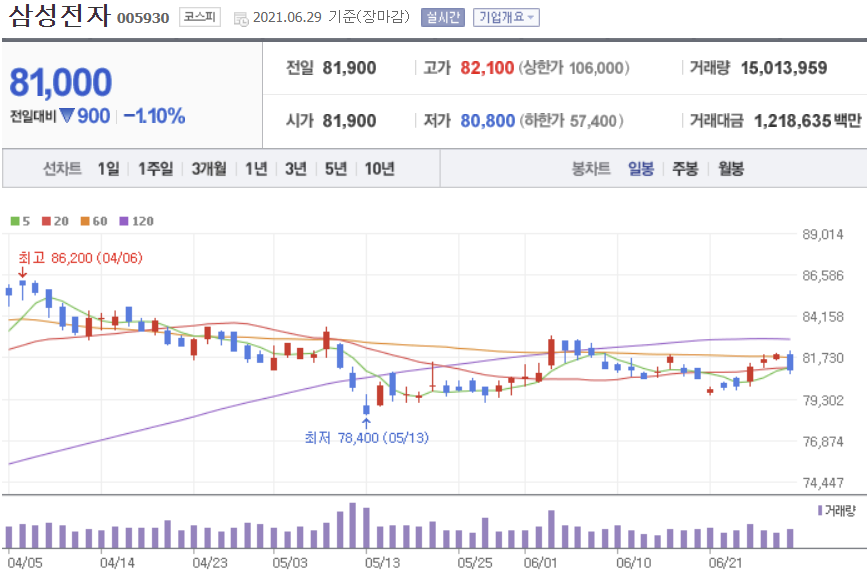Click the 거래량 value 15,013,959
This screenshot has height=577, width=867.
(x=784, y=68)
